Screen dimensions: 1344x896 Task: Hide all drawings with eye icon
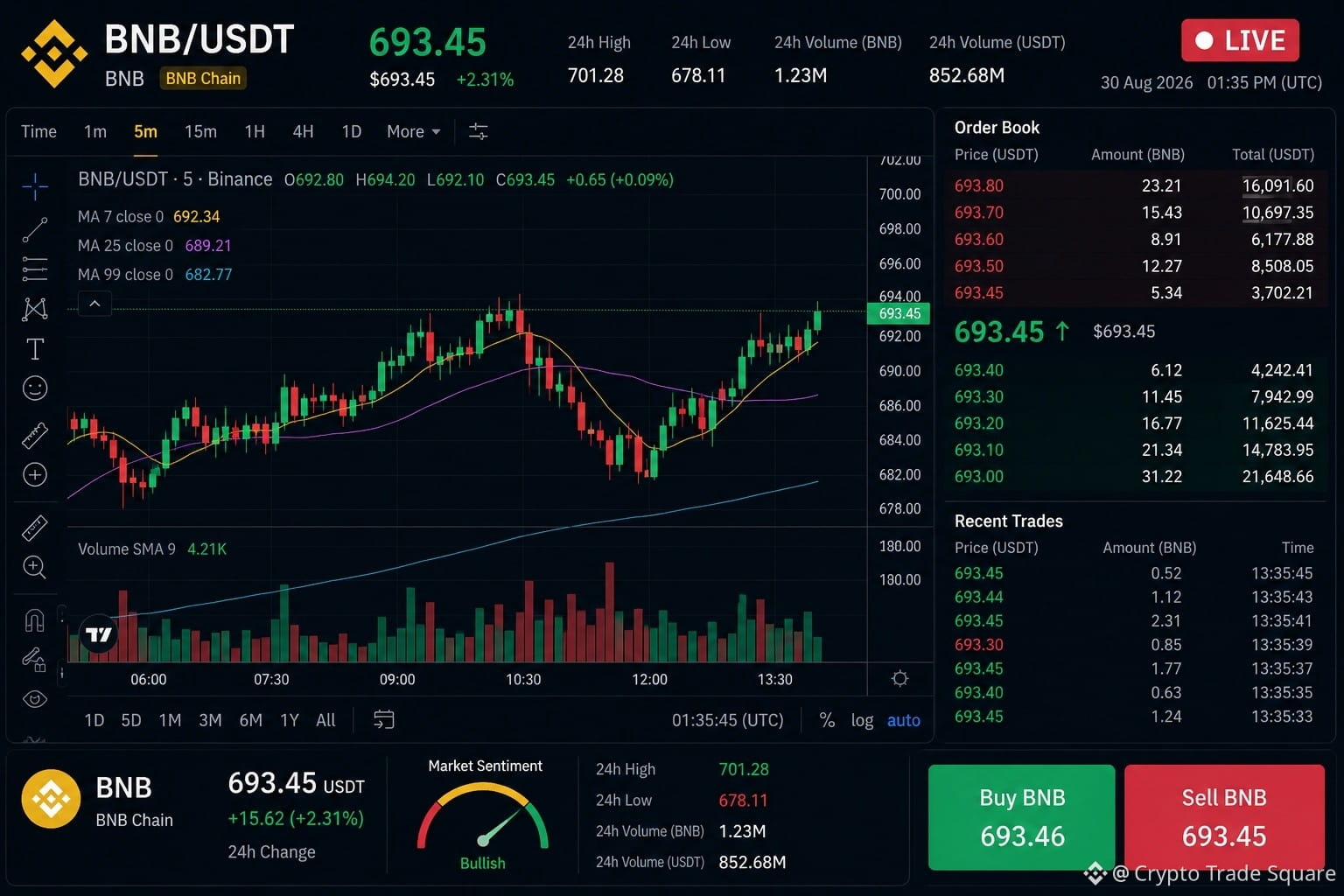[35, 698]
